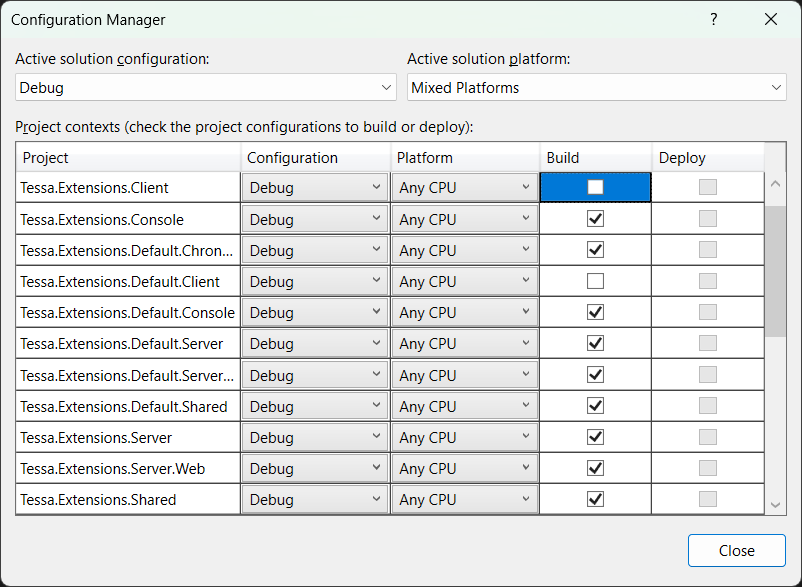Click the Build column header
The image size is (802, 587).
[x=595, y=158]
